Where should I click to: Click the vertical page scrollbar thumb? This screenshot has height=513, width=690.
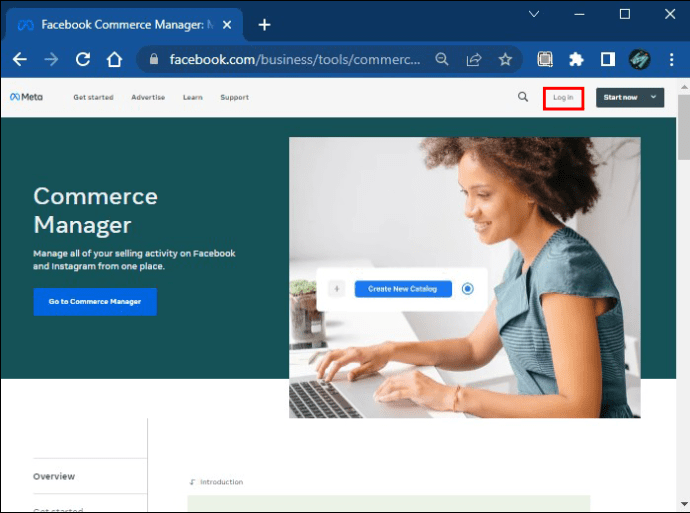684,127
